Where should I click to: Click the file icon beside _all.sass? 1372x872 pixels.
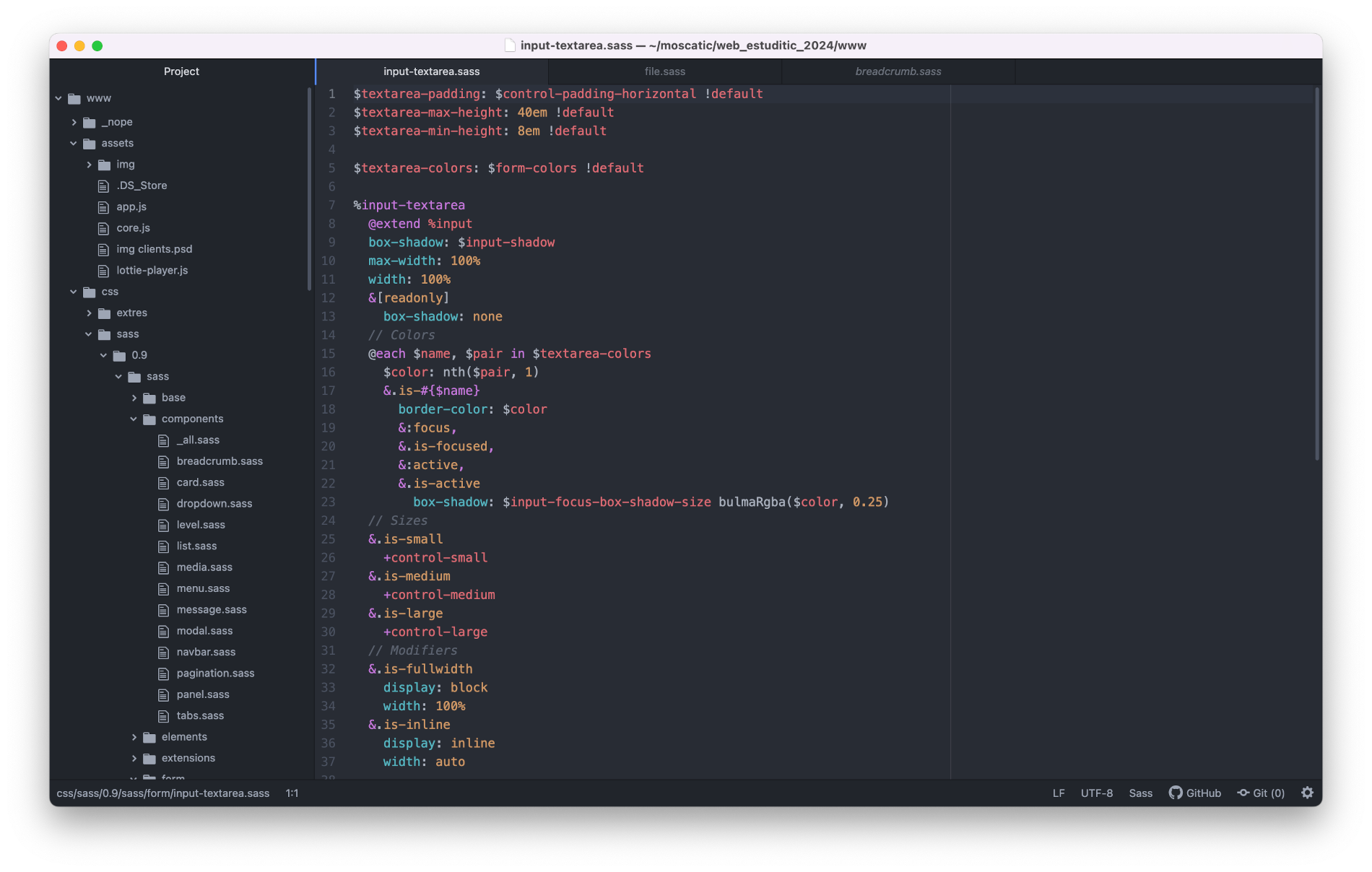(163, 440)
